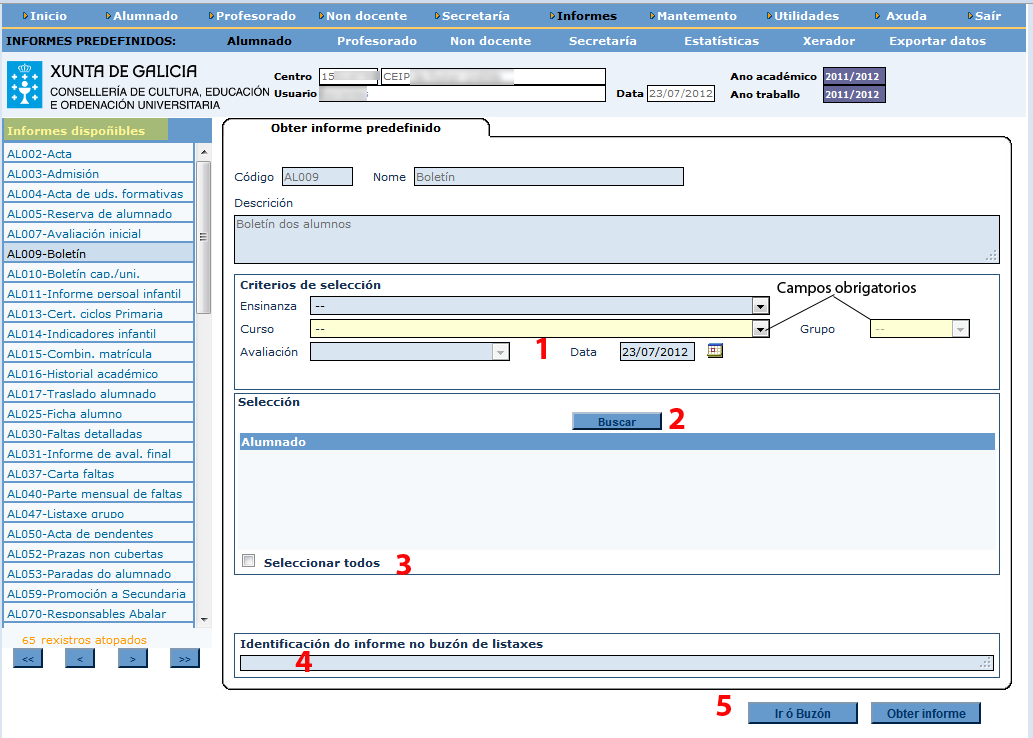
Task: Click the Obter informe button
Action: coord(925,713)
